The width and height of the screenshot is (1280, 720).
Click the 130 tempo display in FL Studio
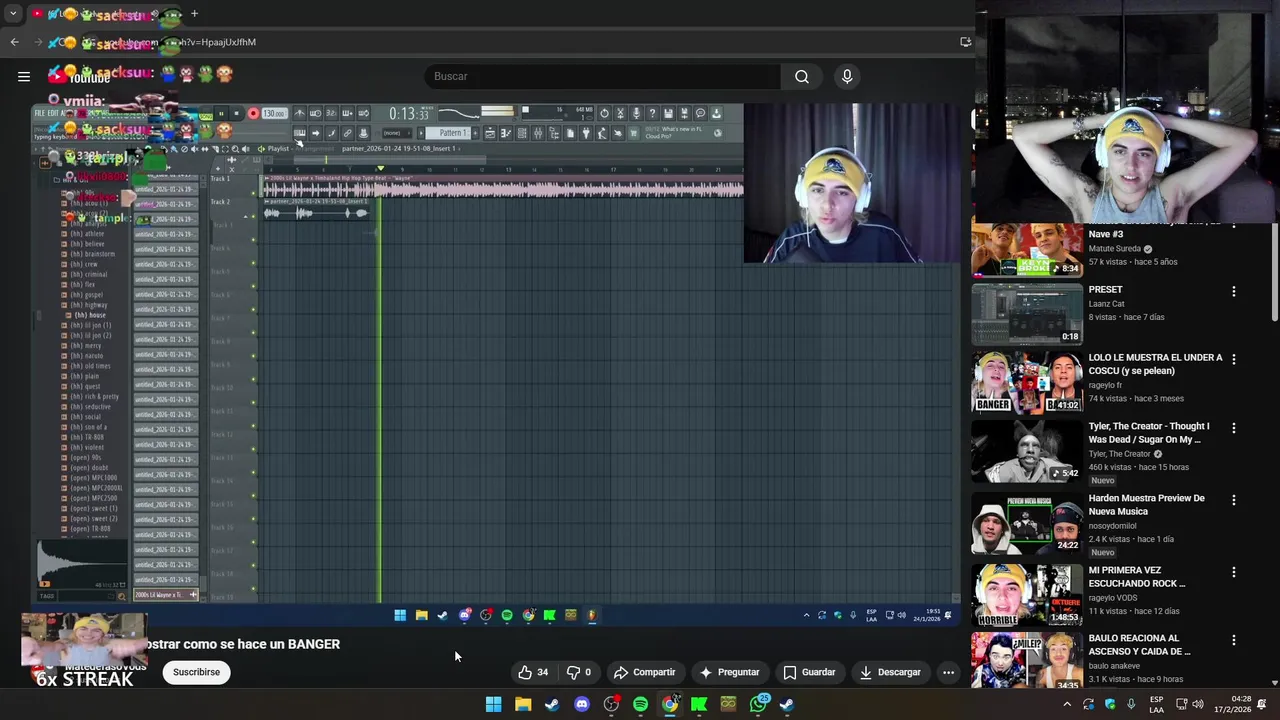pos(275,113)
